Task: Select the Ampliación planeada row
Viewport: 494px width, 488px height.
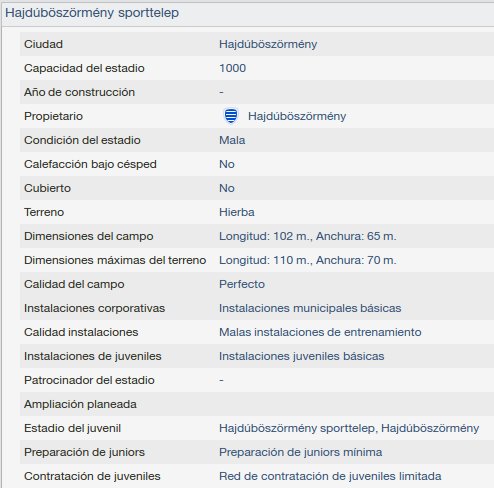Action: 257,404
